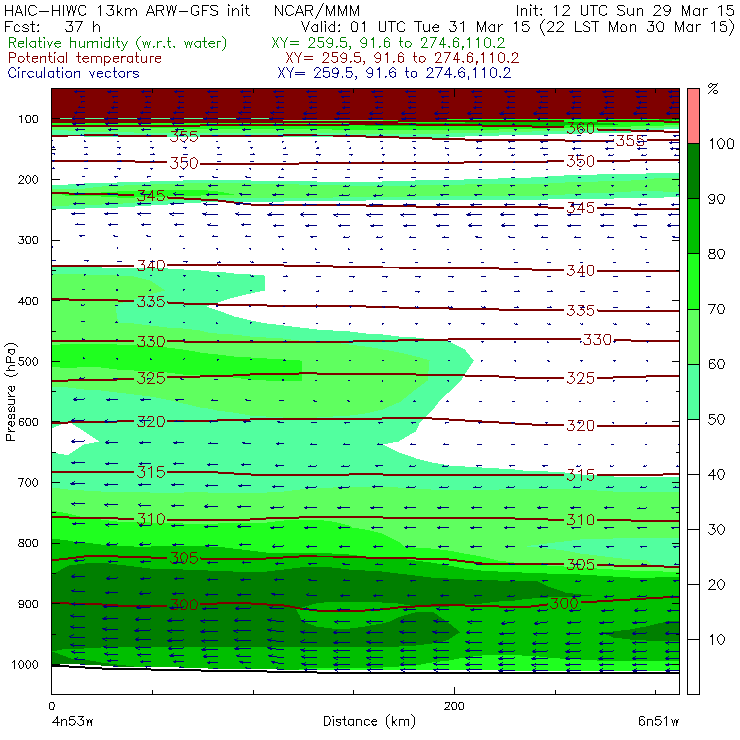The width and height of the screenshot is (740, 740).
Task: Click the colorbar '20' label
Action: (x=716, y=585)
